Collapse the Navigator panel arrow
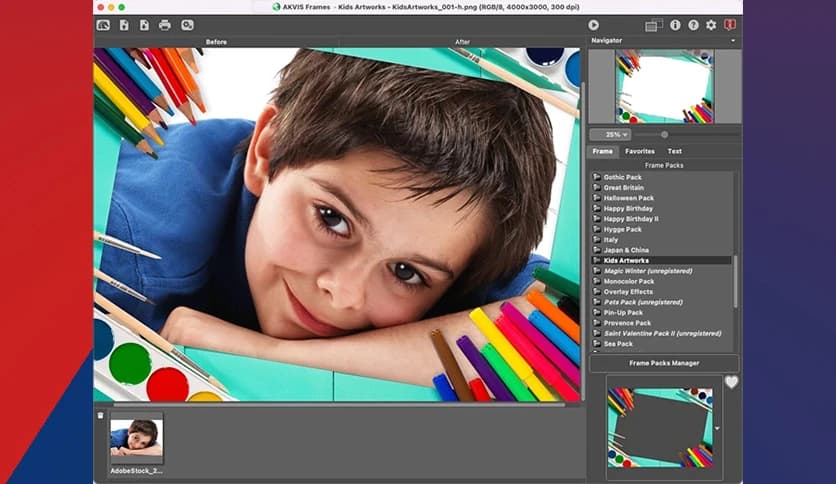Image resolution: width=836 pixels, height=484 pixels. tap(734, 41)
